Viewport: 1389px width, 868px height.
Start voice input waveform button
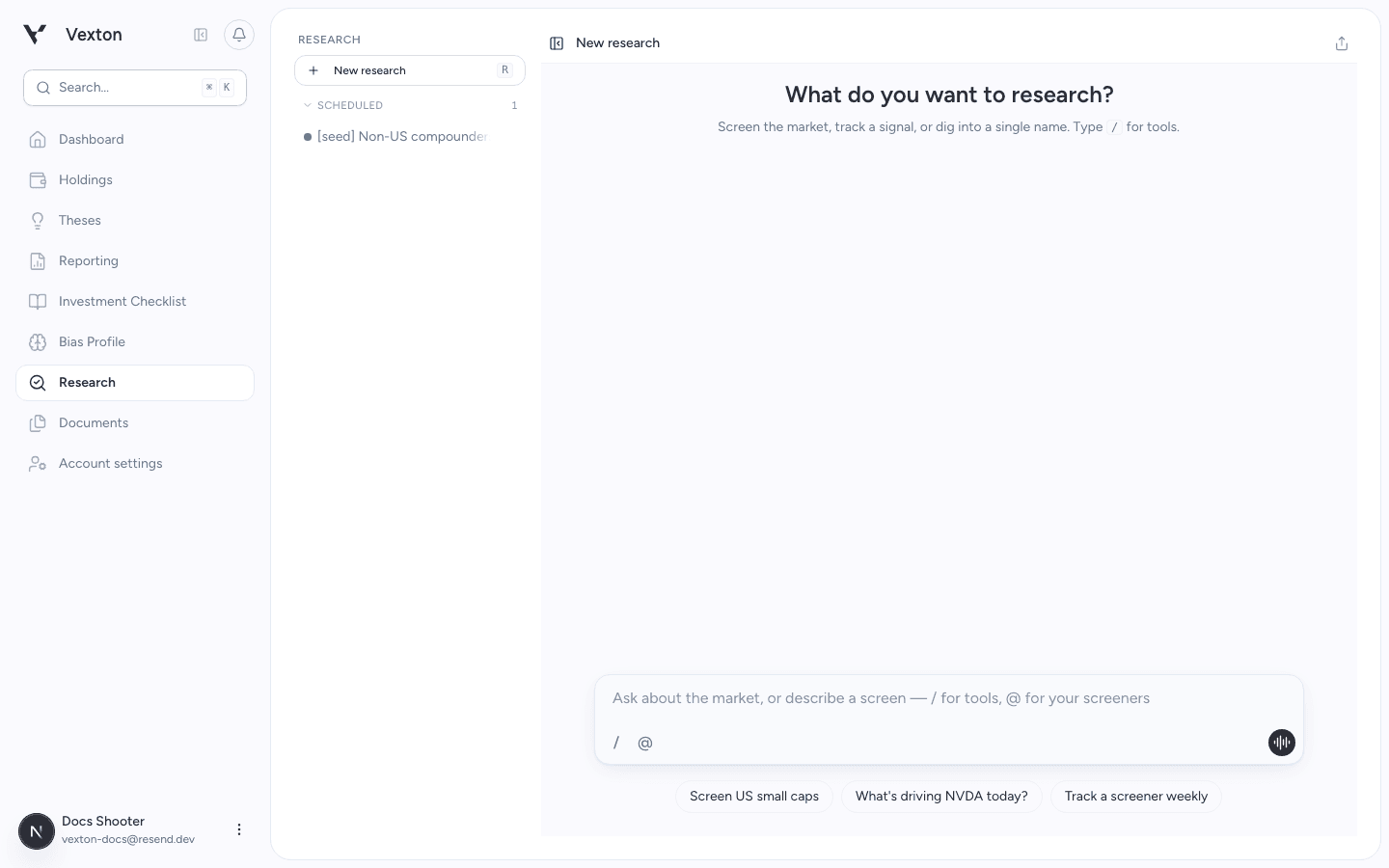1281,743
